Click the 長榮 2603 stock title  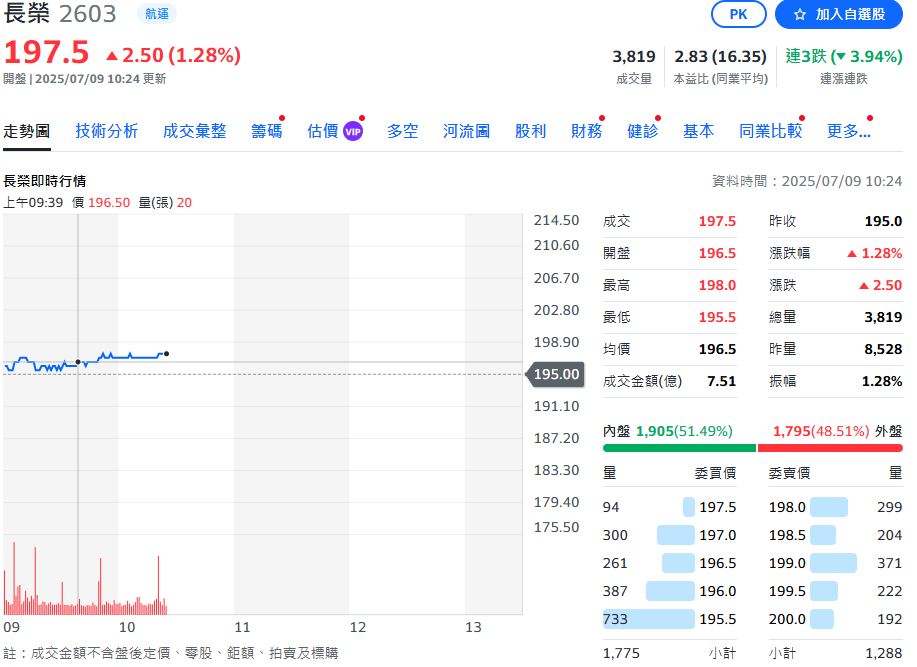60,13
